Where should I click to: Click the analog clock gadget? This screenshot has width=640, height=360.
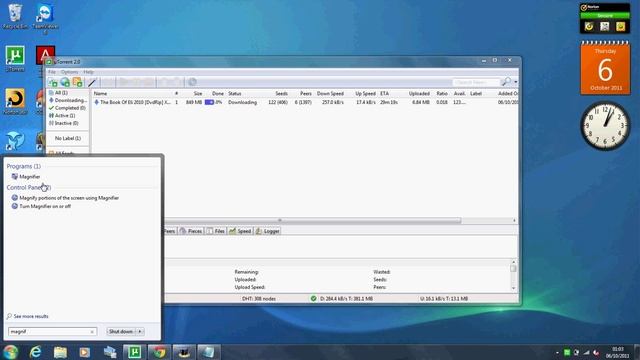click(x=605, y=126)
